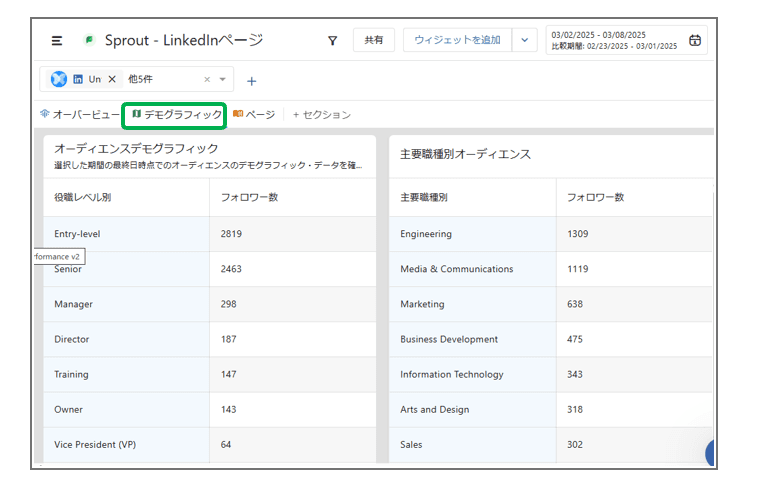Screen dimensions: 757x483
Task: Click the 役職レベル別 column header
Action: click(83, 197)
